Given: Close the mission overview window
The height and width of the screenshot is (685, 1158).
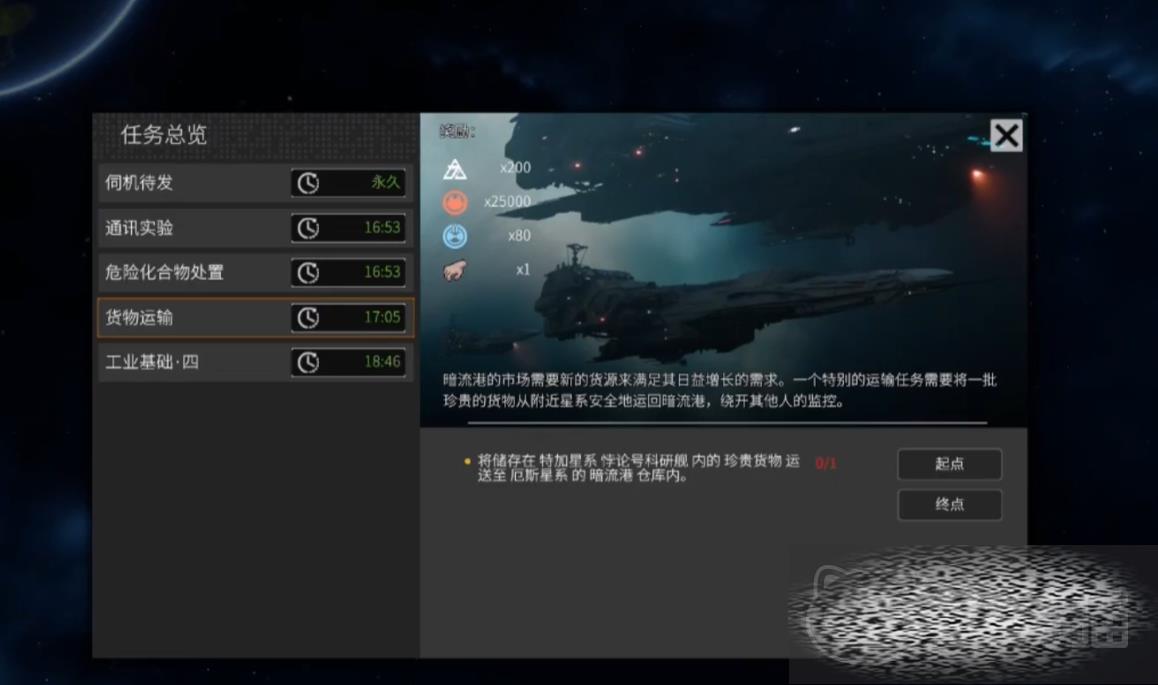Looking at the screenshot, I should 1006,135.
